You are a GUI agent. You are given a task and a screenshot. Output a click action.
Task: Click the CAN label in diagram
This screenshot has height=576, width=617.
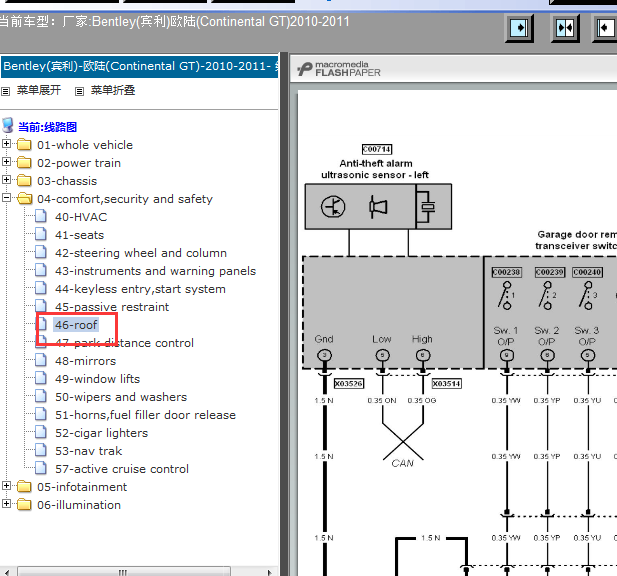(403, 463)
